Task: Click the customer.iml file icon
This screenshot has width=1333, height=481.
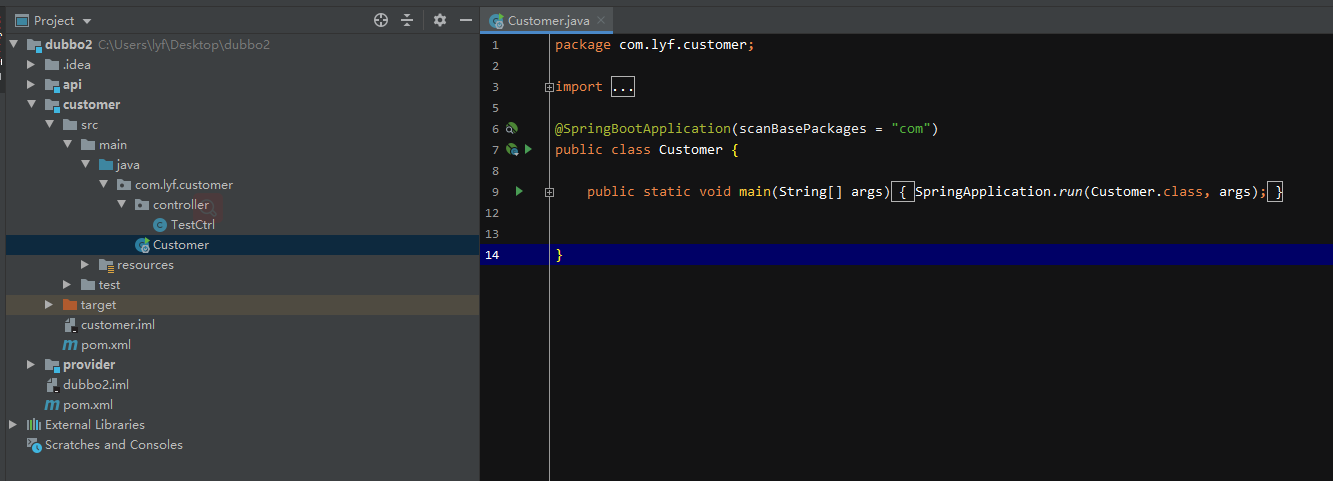Action: 70,325
